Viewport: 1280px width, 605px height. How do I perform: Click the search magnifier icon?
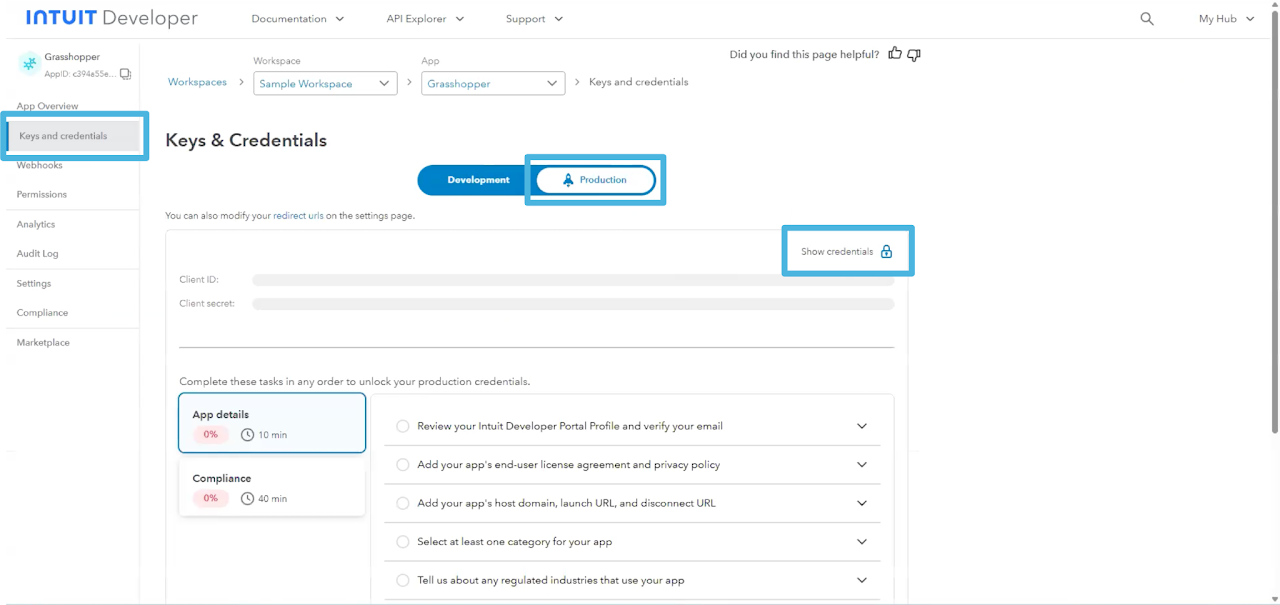(x=1147, y=19)
